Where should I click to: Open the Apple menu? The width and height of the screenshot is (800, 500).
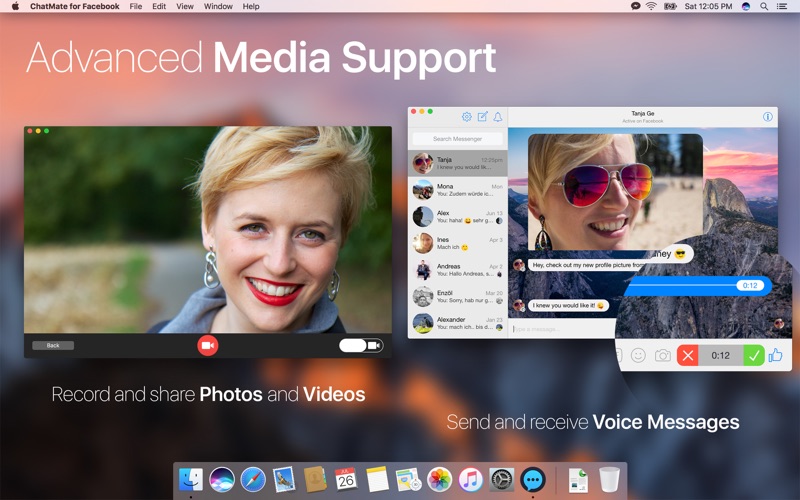[15, 6]
